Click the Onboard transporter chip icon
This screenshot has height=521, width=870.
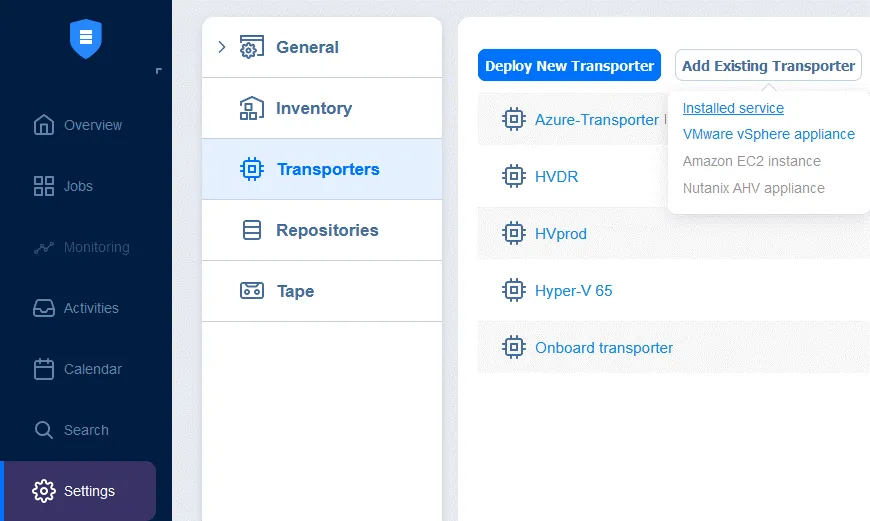pos(514,348)
